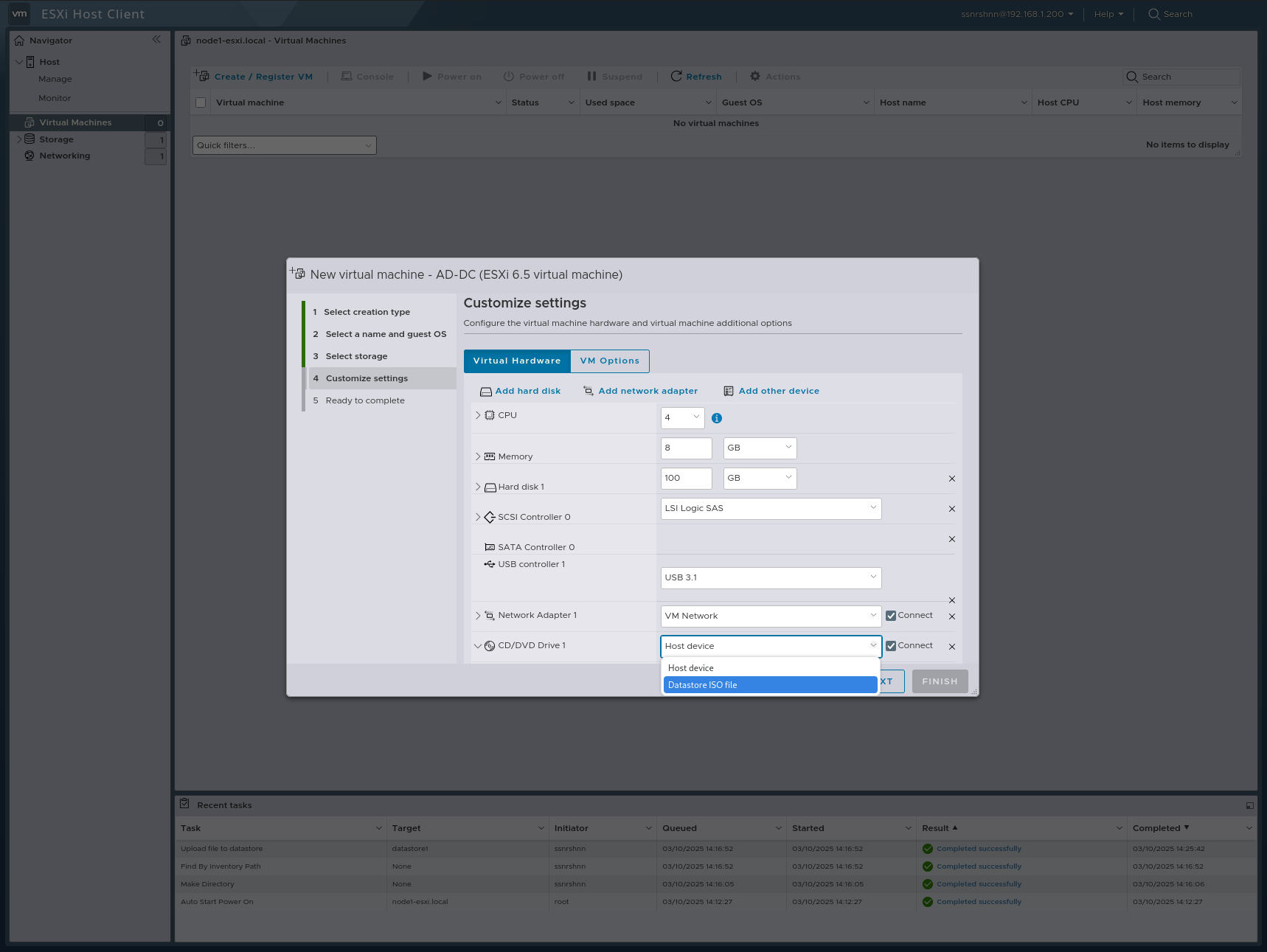Viewport: 1267px width, 952px height.
Task: Disable Connect for Network Adapter 1
Action: [x=890, y=615]
